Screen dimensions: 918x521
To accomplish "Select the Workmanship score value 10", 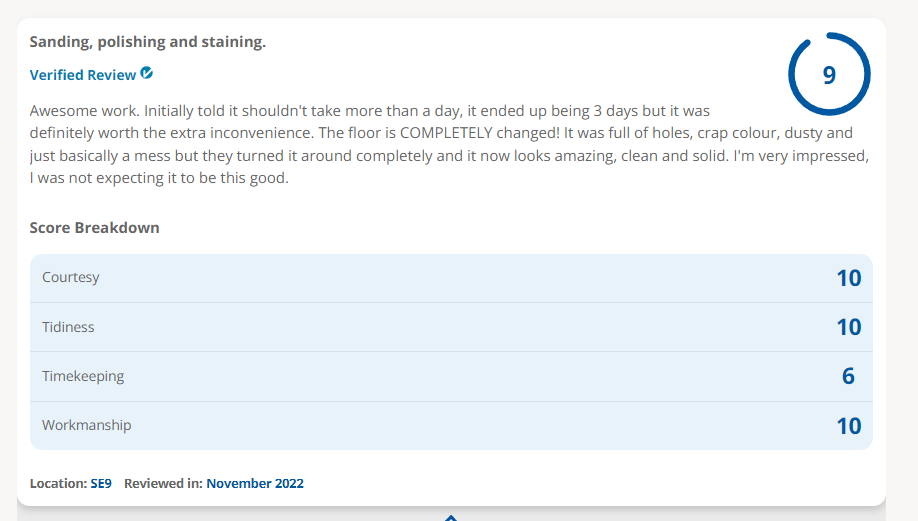I will 848,426.
